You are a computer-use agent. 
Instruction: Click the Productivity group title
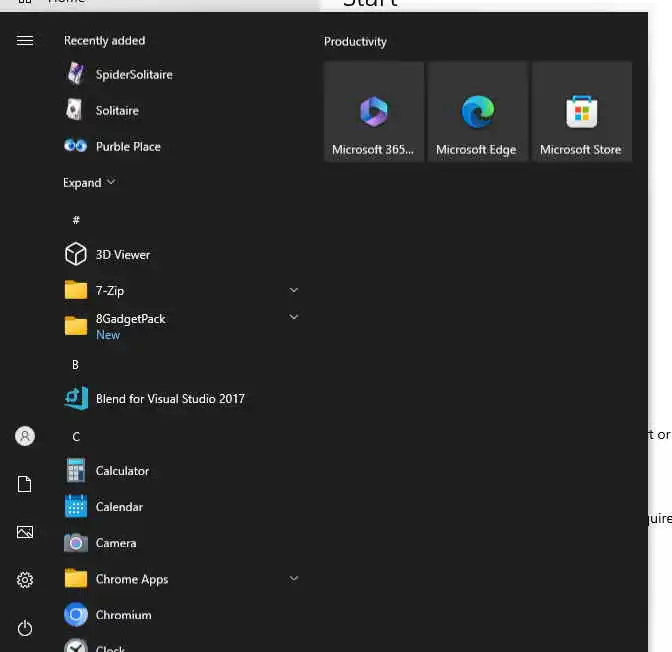click(355, 42)
